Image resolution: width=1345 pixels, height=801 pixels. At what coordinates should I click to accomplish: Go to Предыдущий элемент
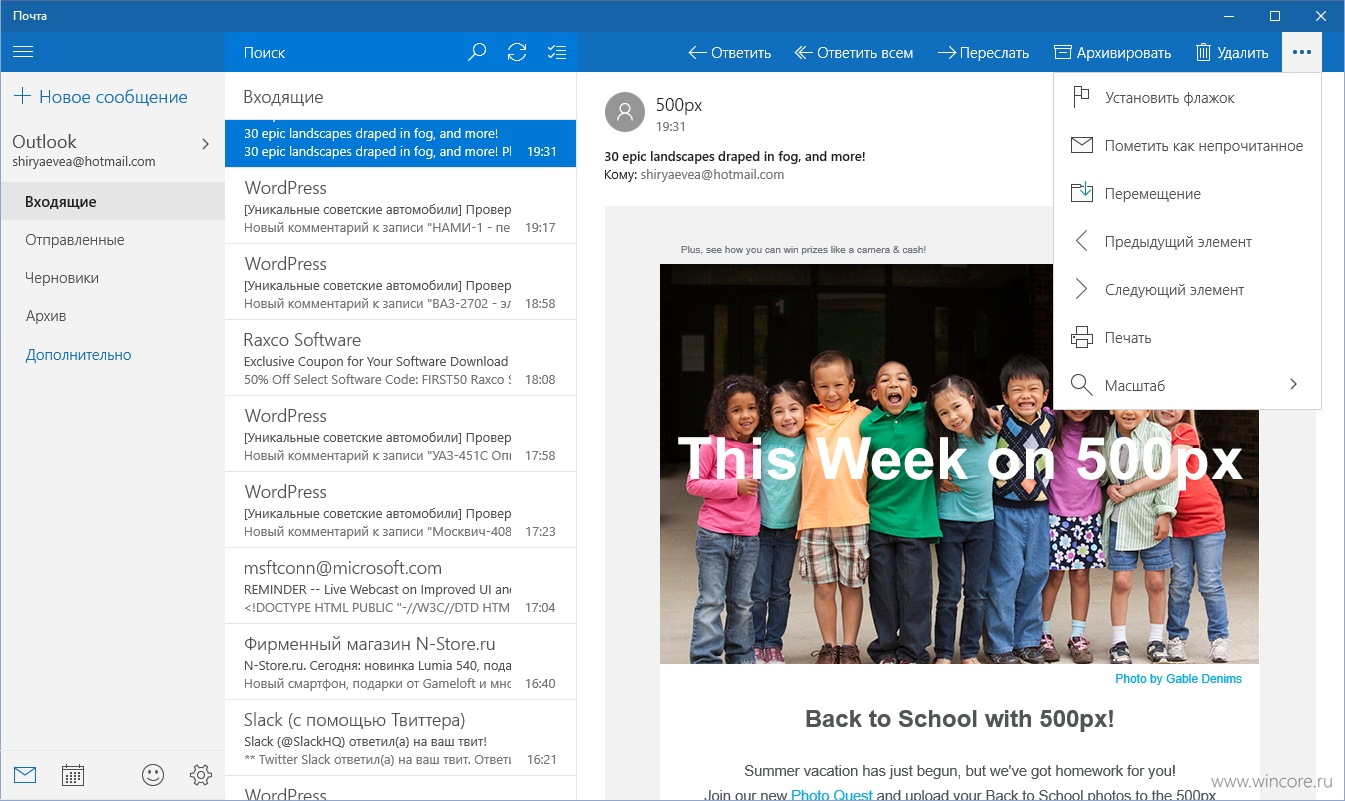pyautogui.click(x=1187, y=242)
